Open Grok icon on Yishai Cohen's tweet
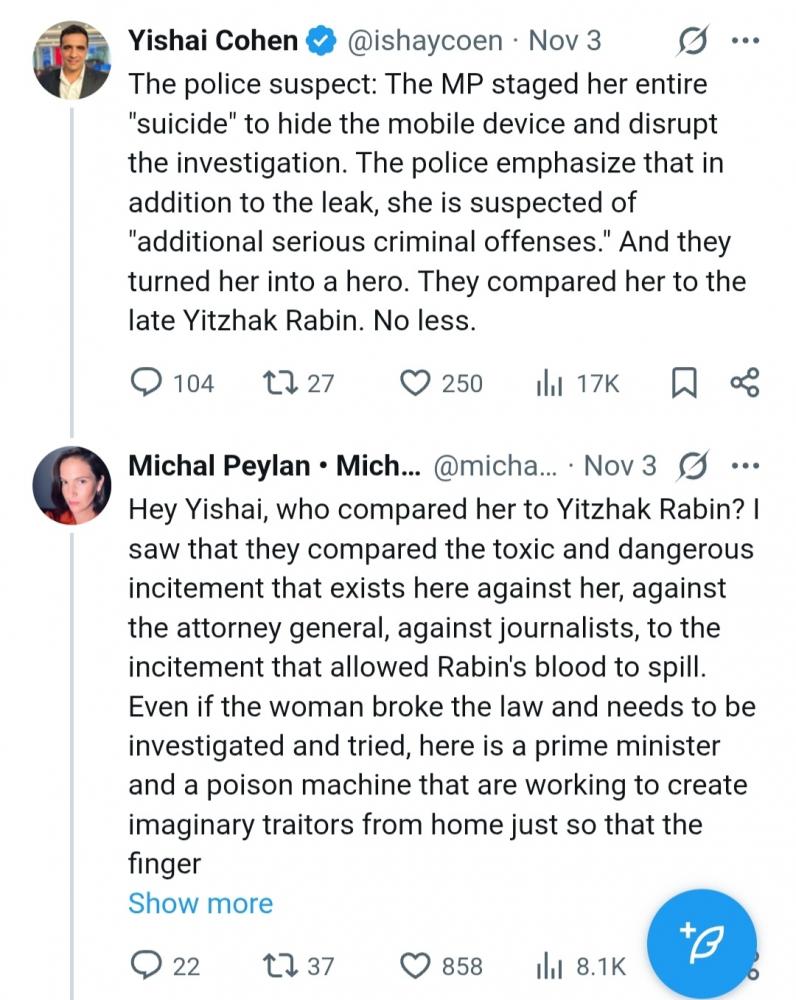796x1000 pixels. (x=690, y=42)
